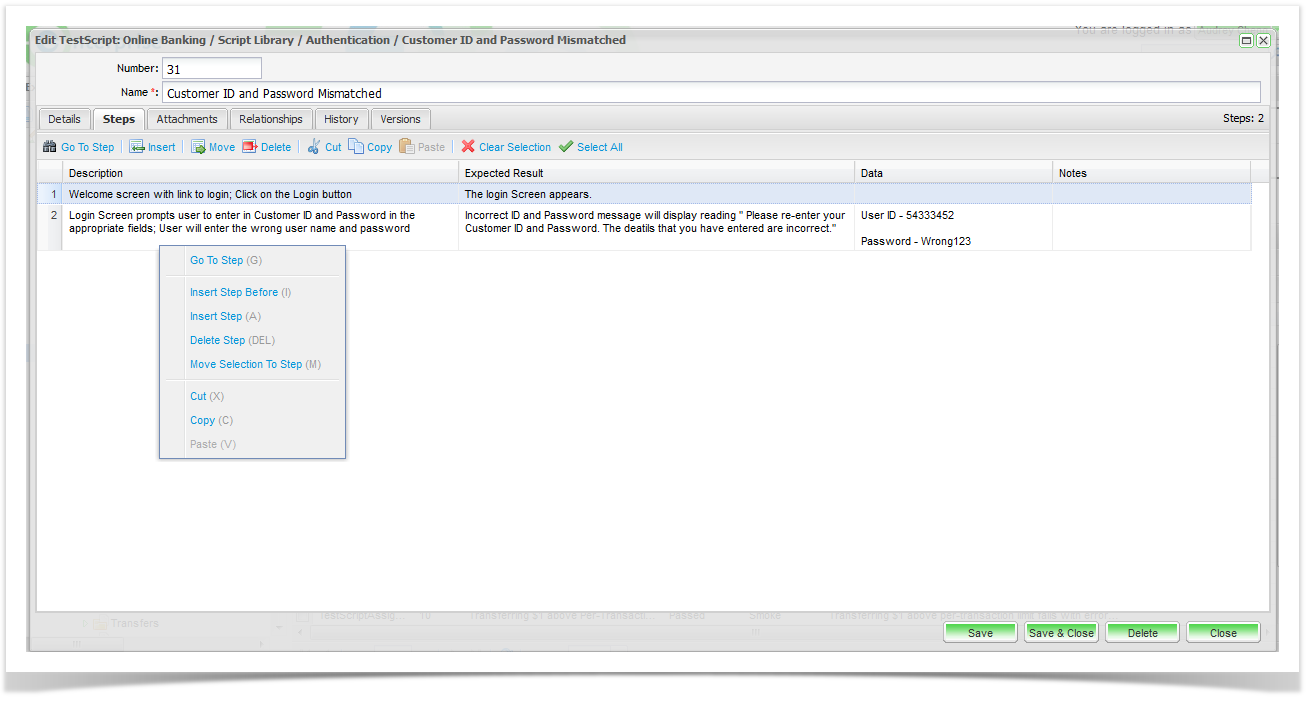Select step 1 row Welcome screen description

point(210,195)
